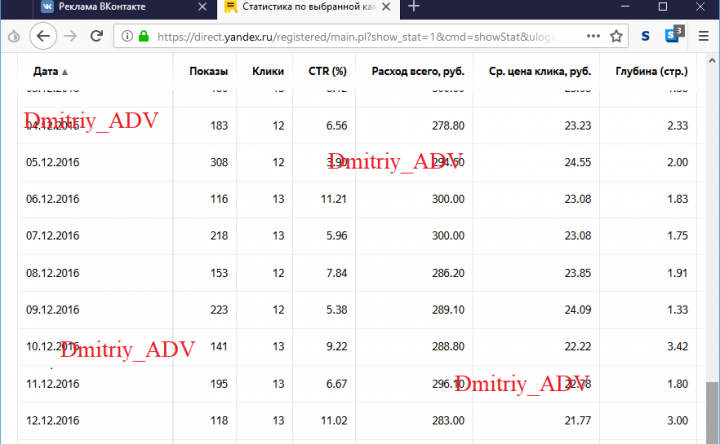720x444 pixels.
Task: Click CTR value 11.21
Action: coord(334,199)
